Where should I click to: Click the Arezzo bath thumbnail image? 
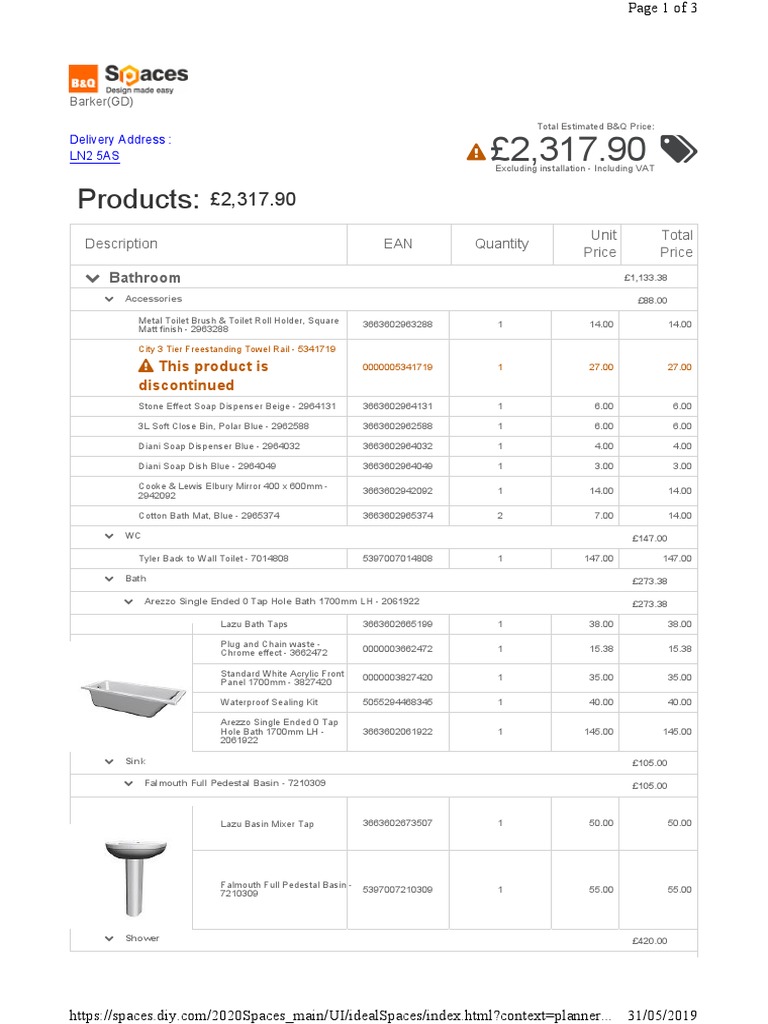132,692
